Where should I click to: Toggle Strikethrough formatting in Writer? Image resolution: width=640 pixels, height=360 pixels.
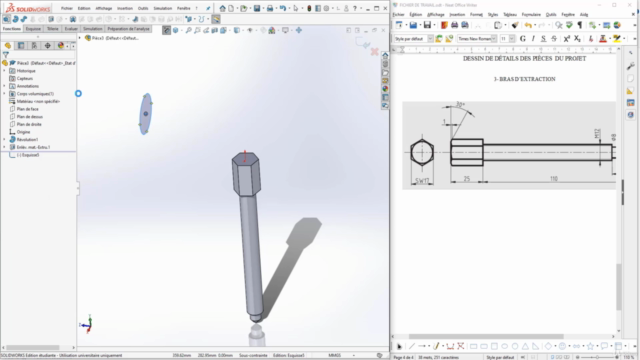[x=554, y=38]
